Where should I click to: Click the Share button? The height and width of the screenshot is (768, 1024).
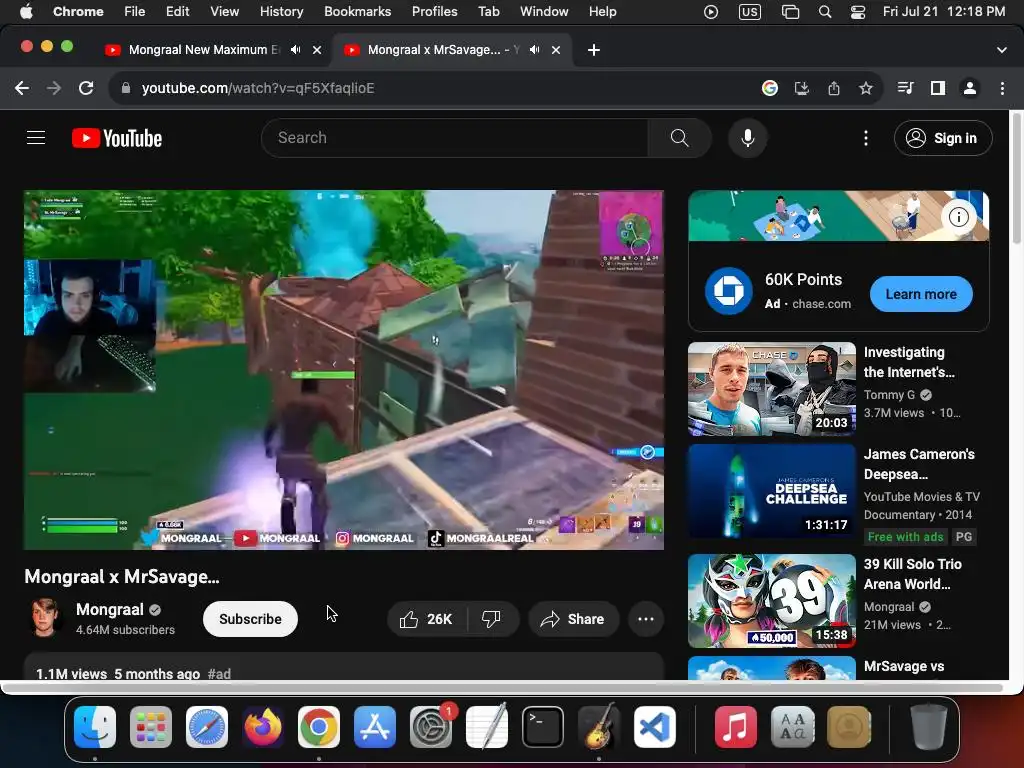tap(573, 619)
